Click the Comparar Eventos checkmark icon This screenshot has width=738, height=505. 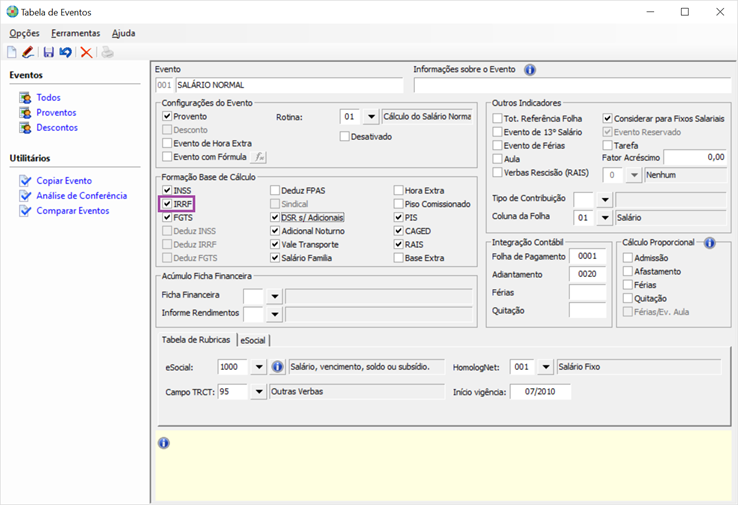point(25,211)
